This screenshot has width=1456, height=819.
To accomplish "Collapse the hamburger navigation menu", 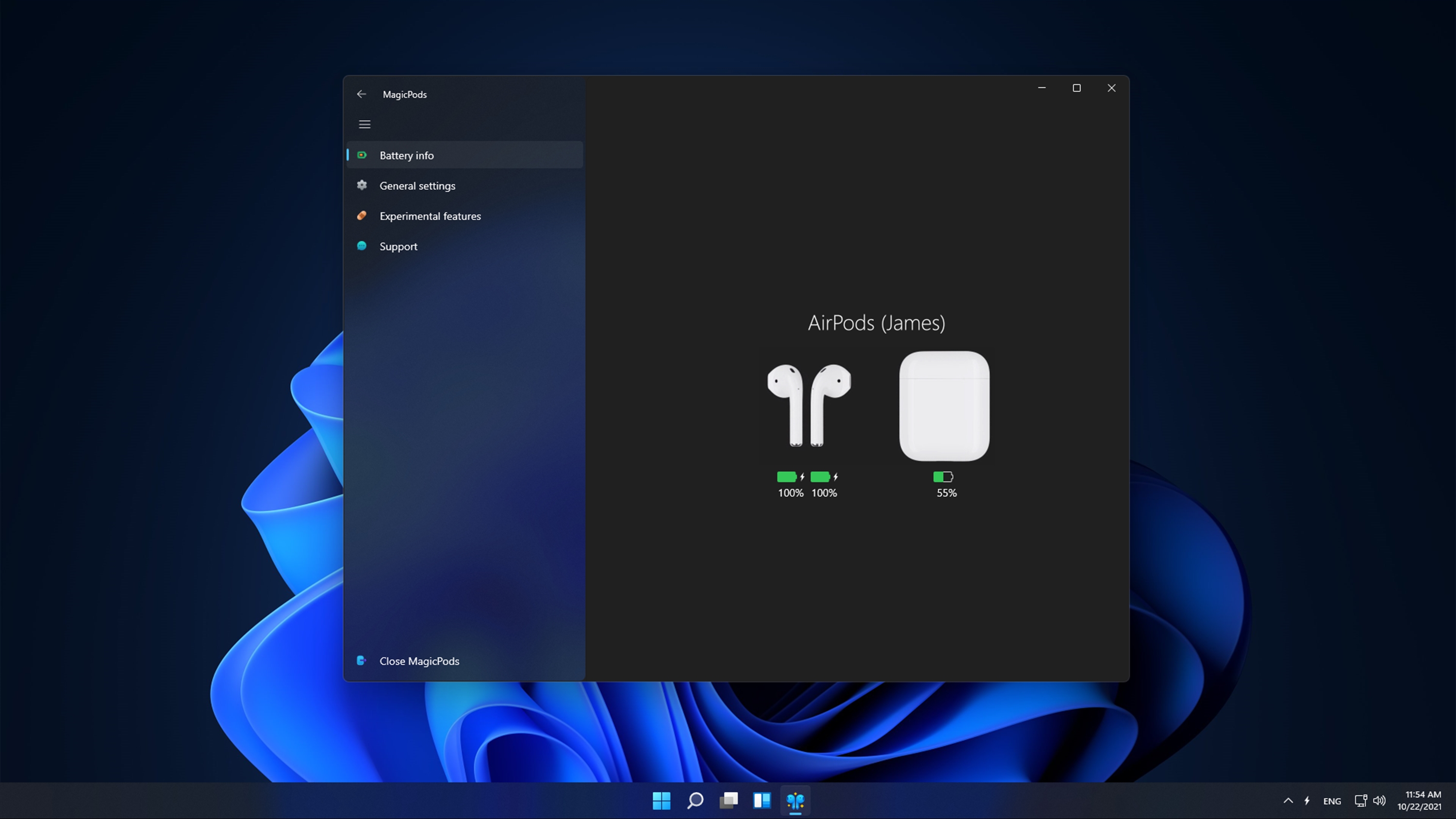I will (x=364, y=124).
